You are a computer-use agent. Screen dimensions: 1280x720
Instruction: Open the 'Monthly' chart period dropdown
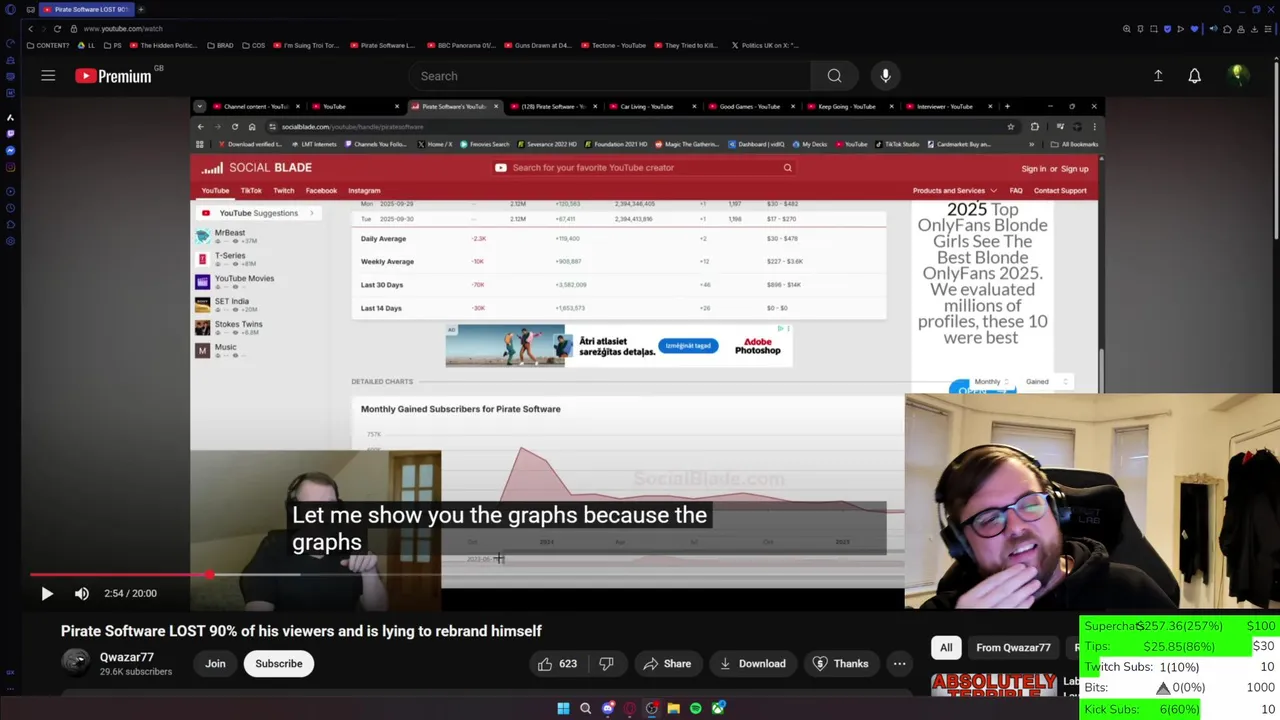pyautogui.click(x=990, y=382)
